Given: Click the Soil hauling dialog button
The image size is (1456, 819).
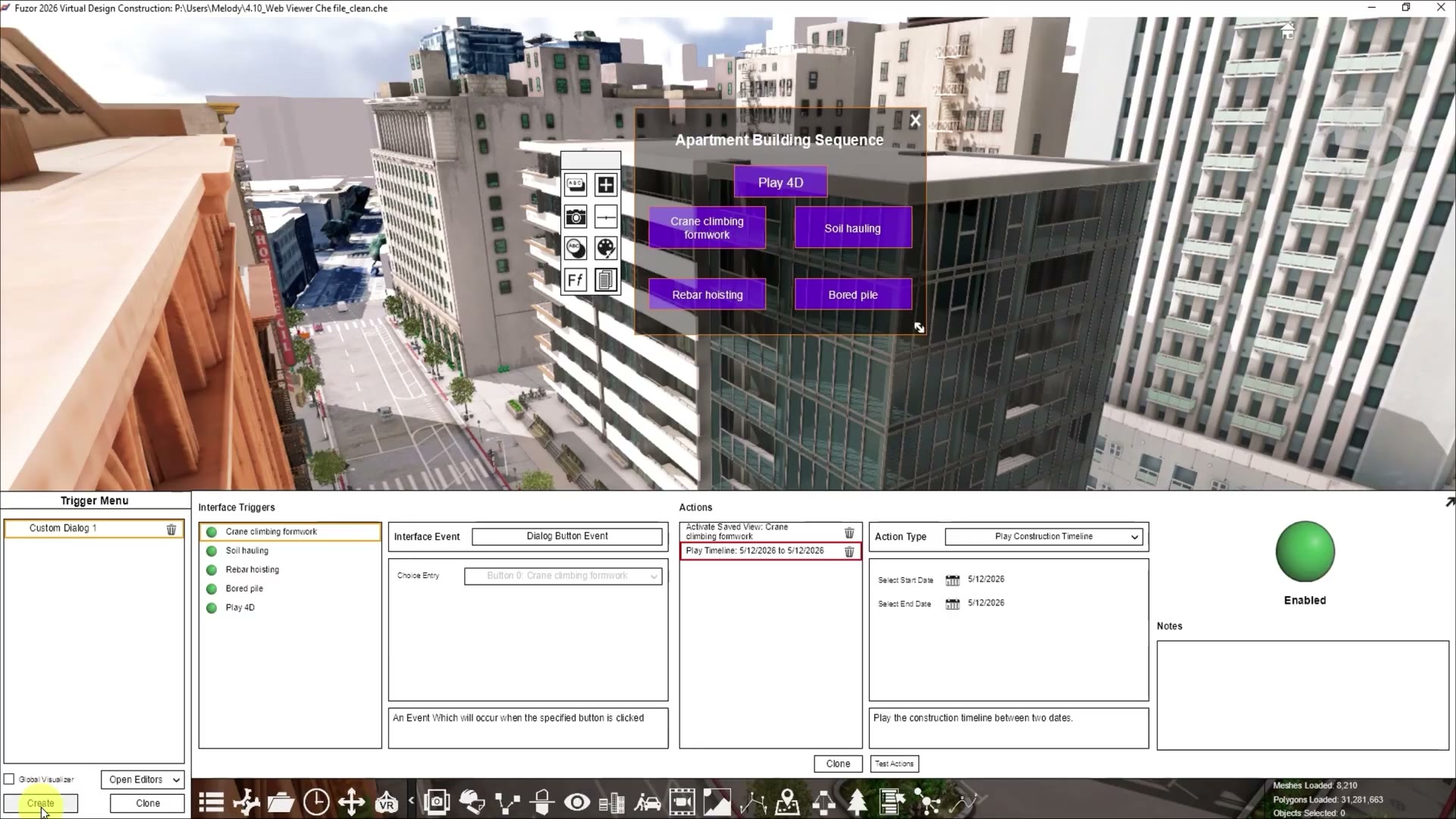Looking at the screenshot, I should coord(853,228).
